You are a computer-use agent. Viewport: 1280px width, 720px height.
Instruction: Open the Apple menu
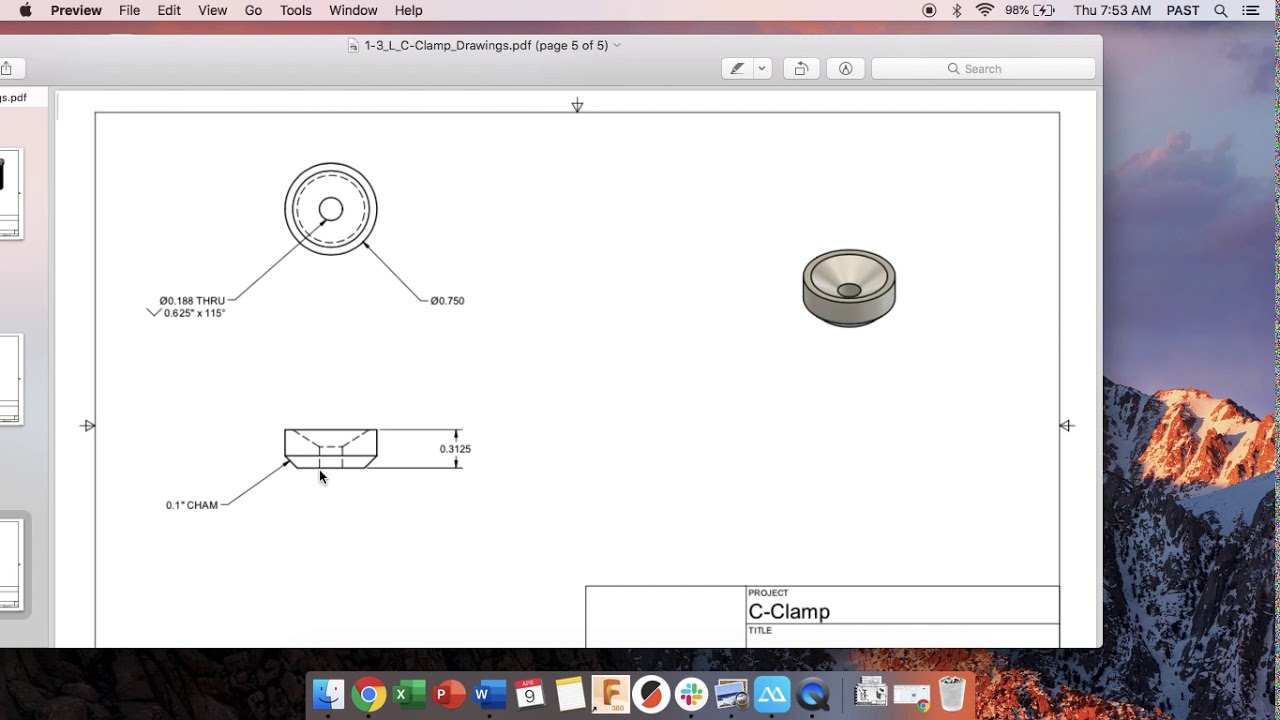tap(26, 10)
